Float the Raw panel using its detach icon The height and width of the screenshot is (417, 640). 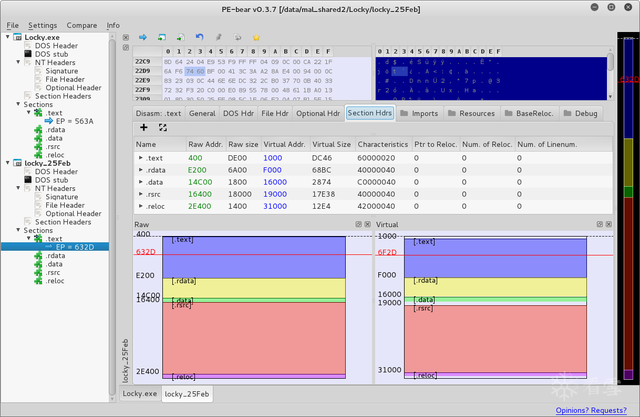[x=356, y=226]
